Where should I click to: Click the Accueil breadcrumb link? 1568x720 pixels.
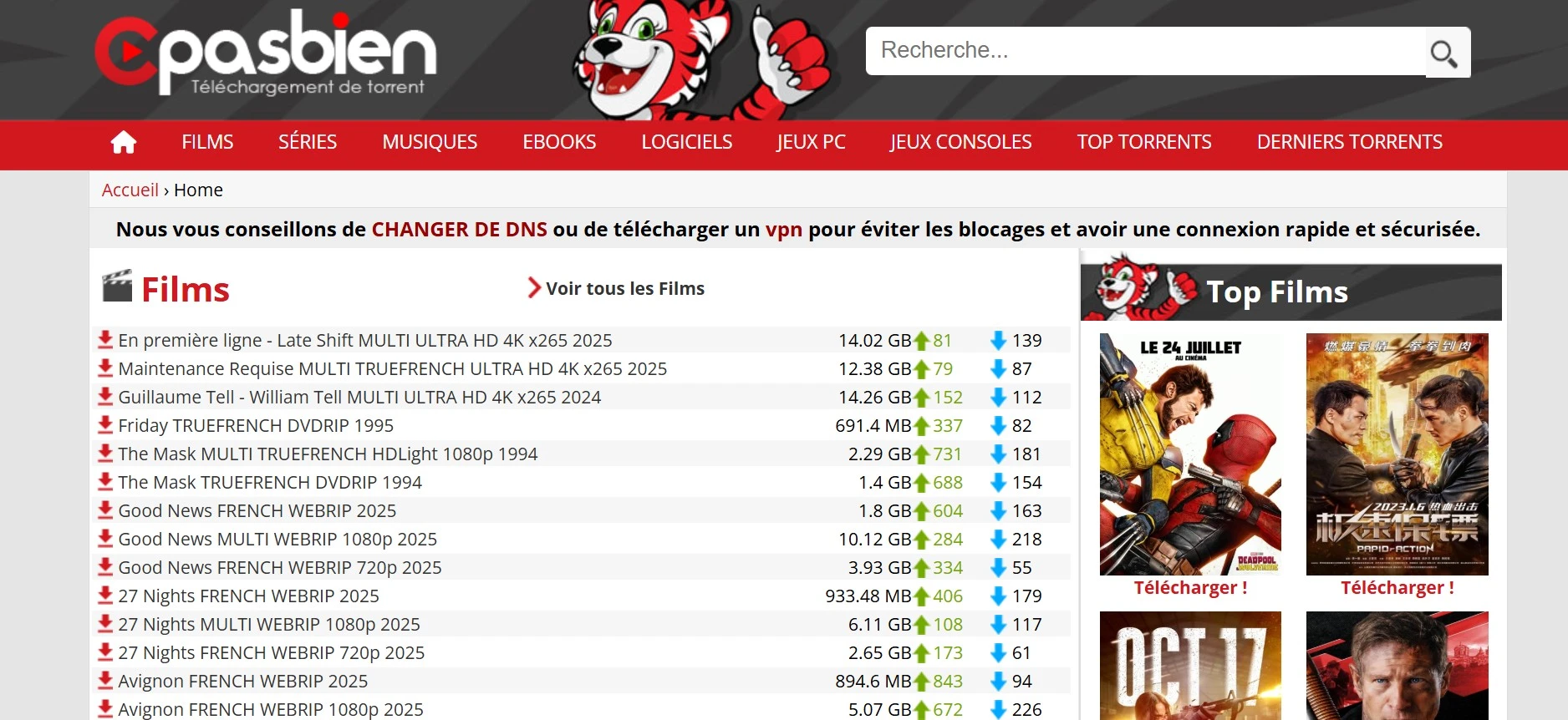130,190
